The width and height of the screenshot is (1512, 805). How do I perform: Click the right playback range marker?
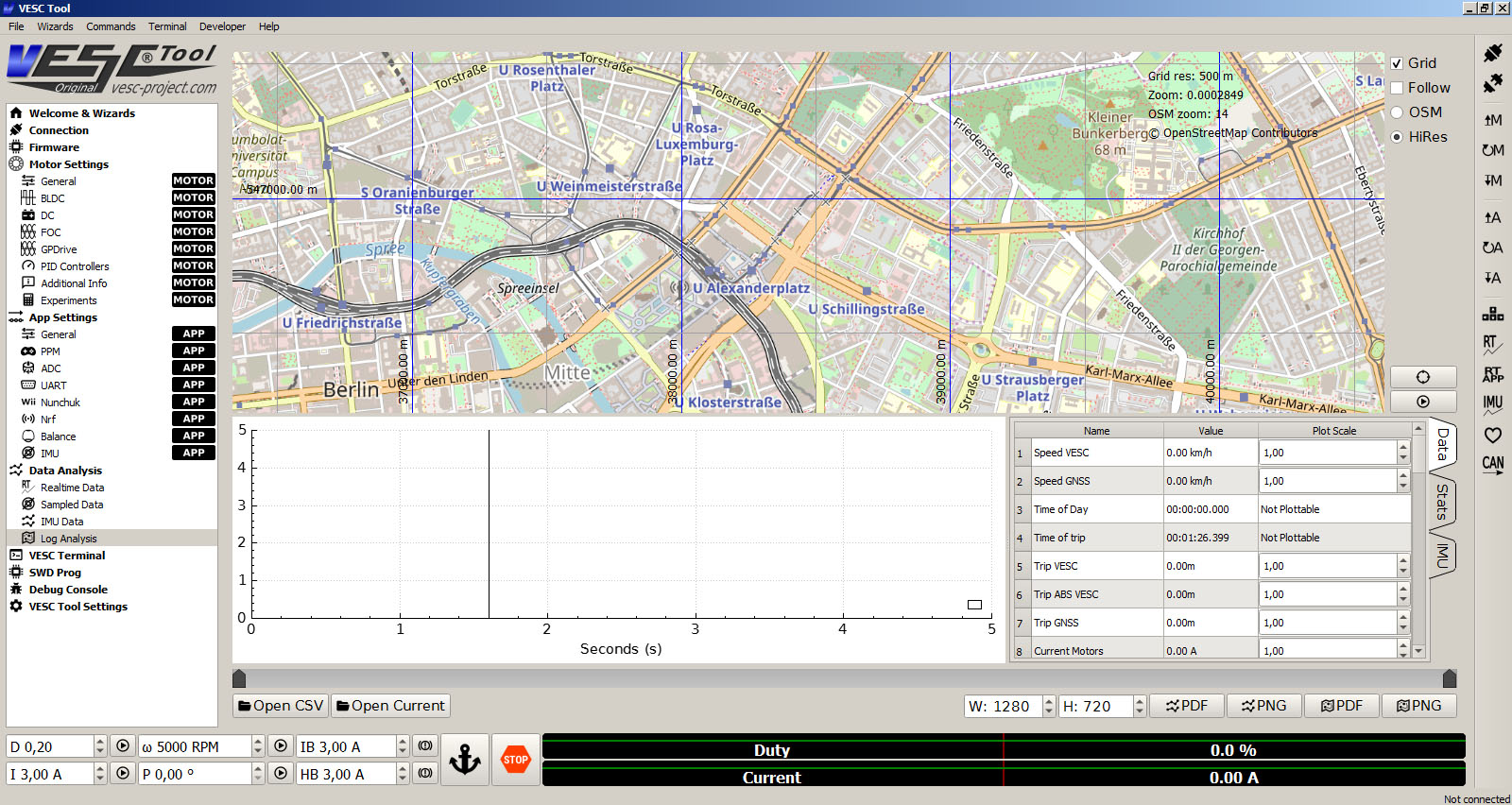pyautogui.click(x=1450, y=678)
